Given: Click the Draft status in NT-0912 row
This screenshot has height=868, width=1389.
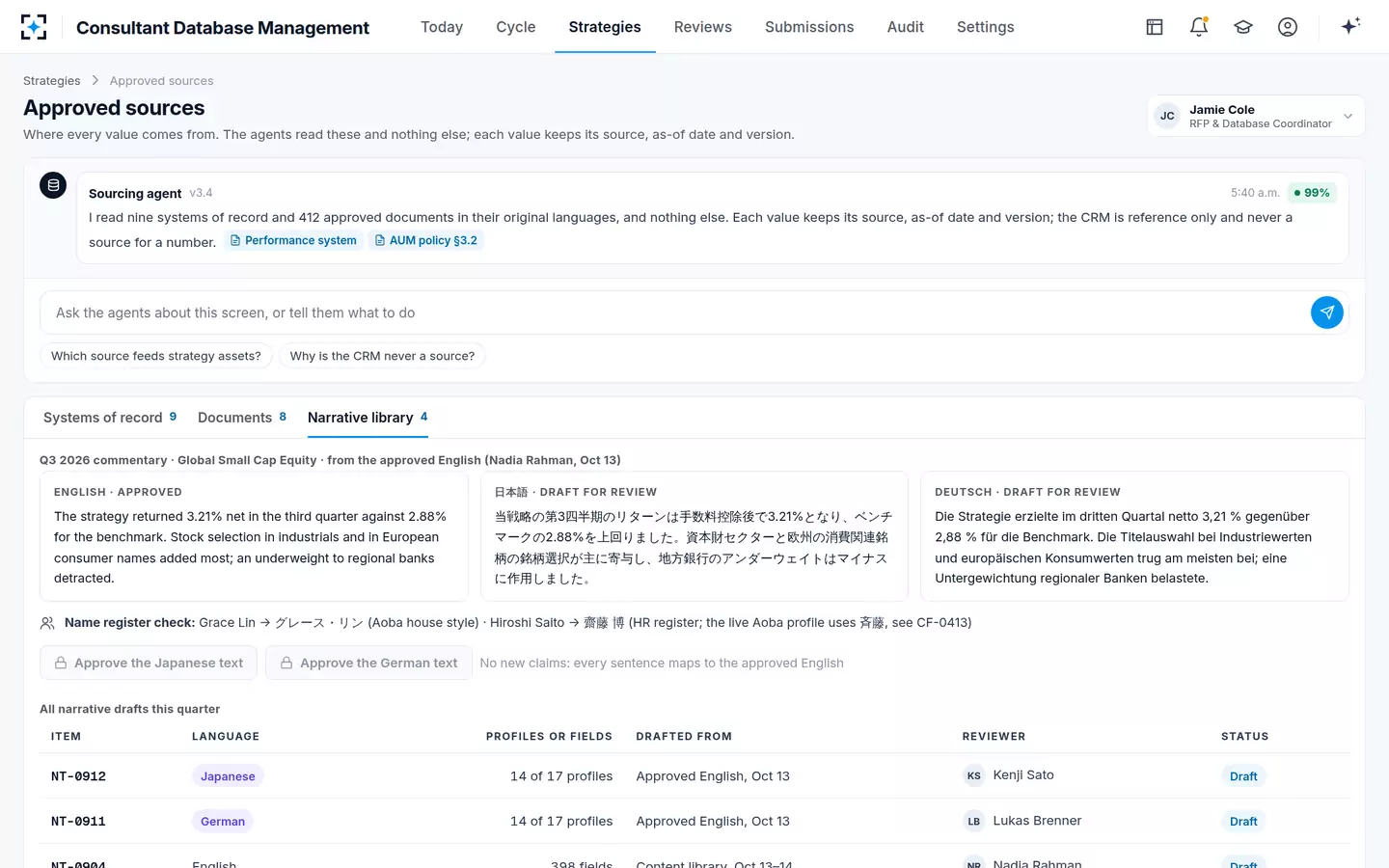Looking at the screenshot, I should tap(1243, 776).
